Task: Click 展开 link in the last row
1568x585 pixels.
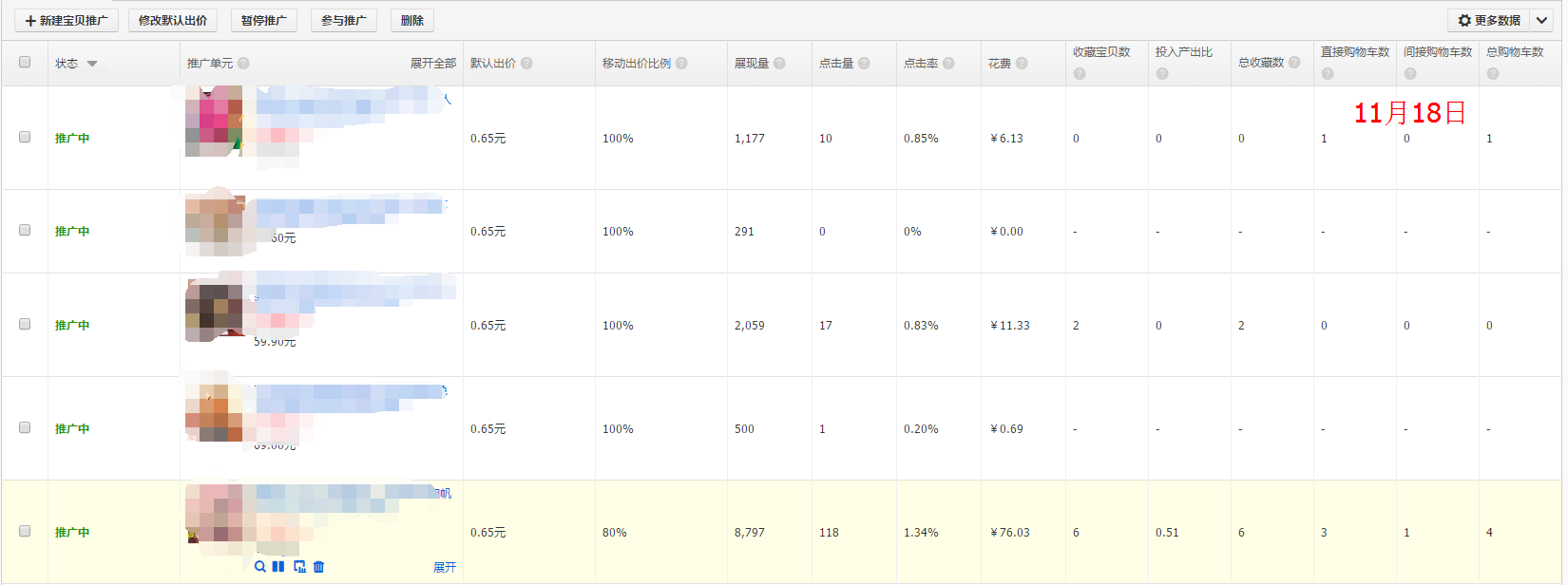Action: (444, 567)
